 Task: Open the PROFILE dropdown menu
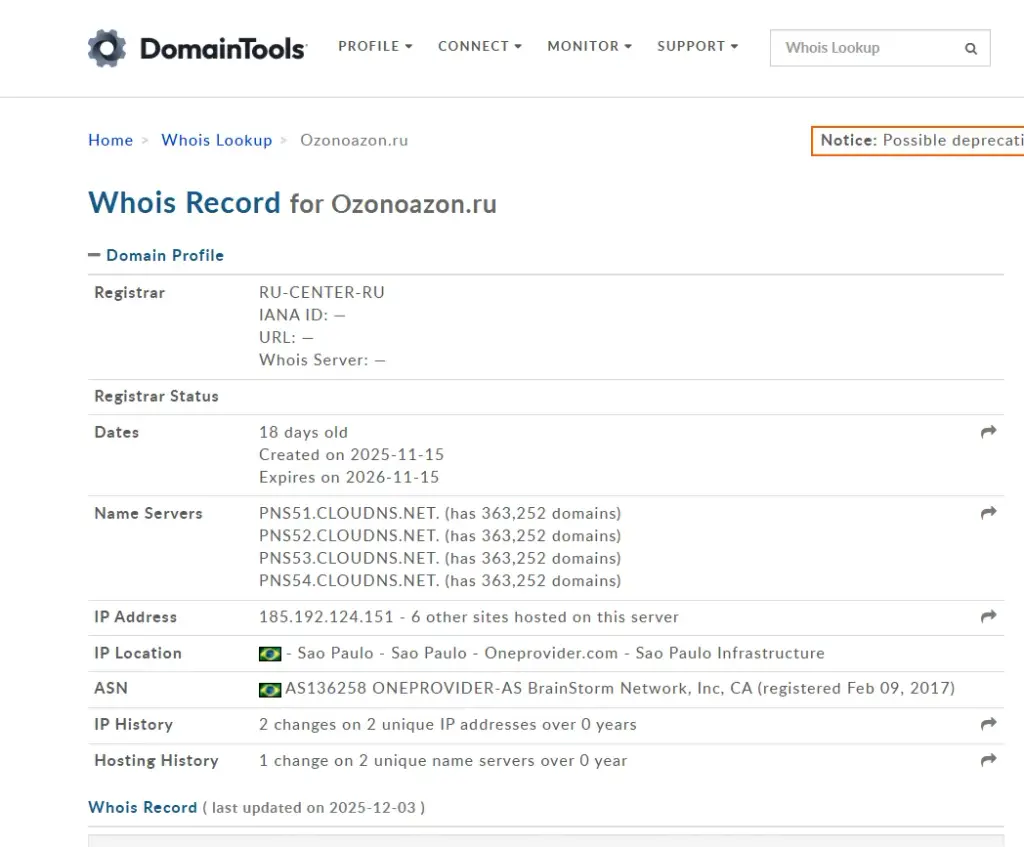point(375,46)
